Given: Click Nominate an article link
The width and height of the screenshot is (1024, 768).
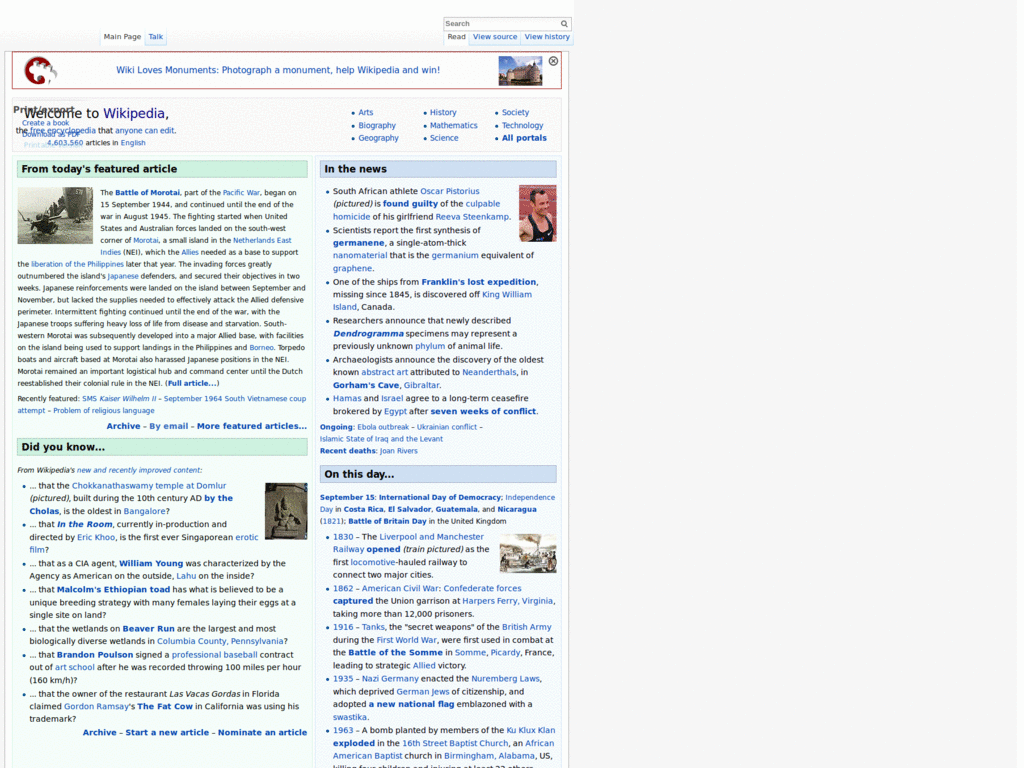Looking at the screenshot, I should [263, 733].
